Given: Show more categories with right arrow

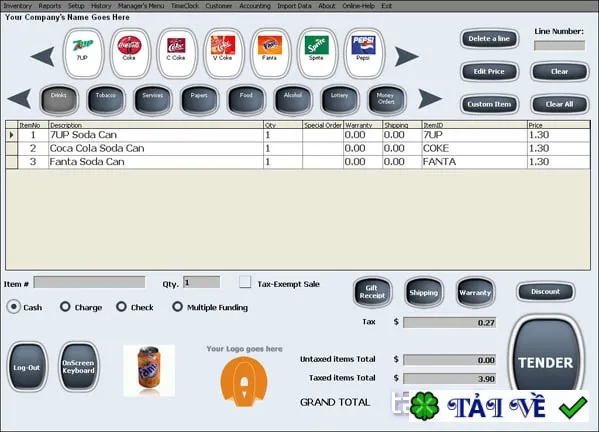Looking at the screenshot, I should [x=430, y=99].
